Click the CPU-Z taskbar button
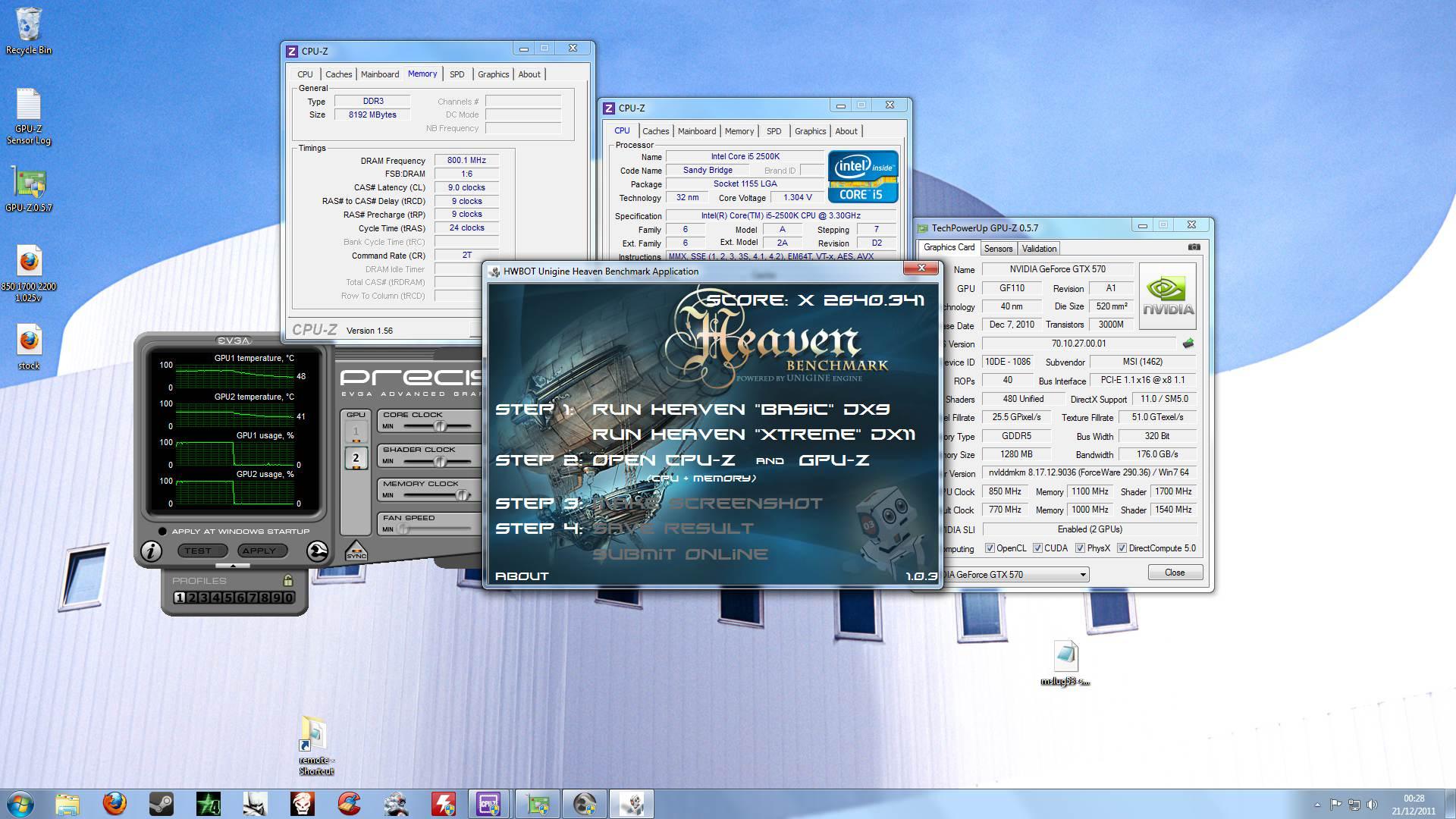This screenshot has height=819, width=1456. pyautogui.click(x=489, y=804)
